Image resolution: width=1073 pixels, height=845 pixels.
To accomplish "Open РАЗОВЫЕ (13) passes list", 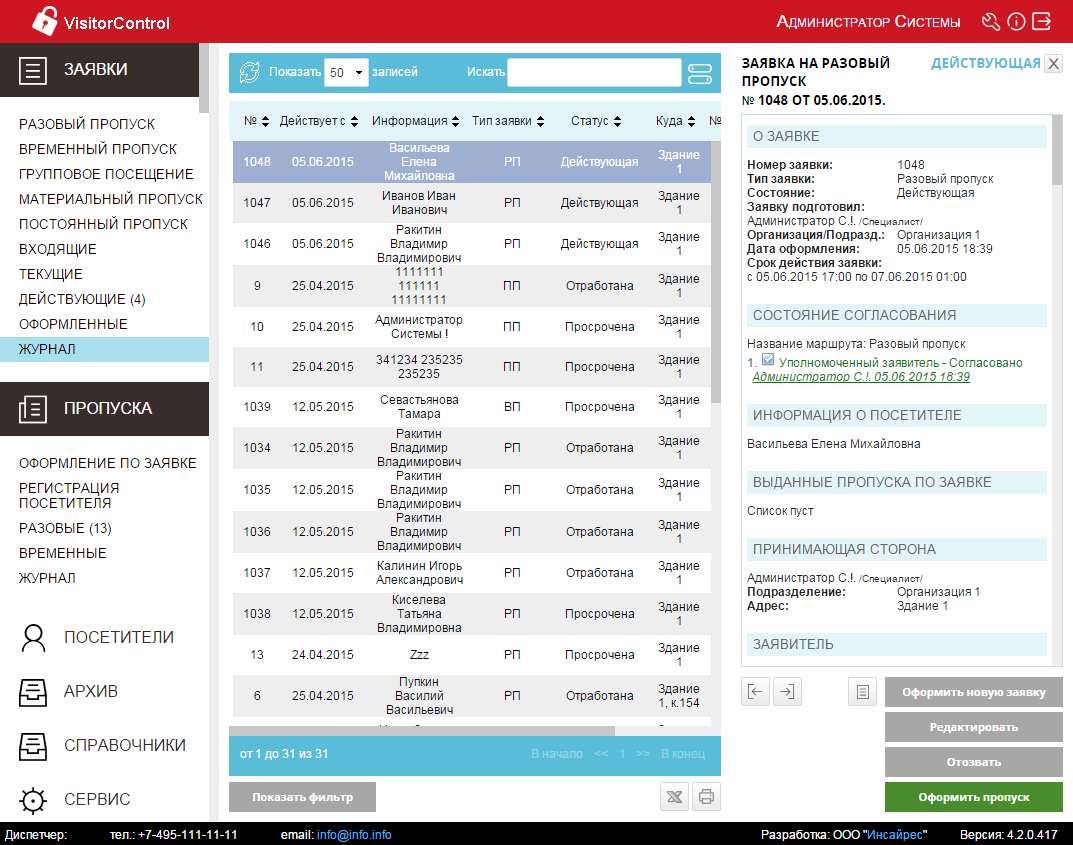I will pyautogui.click(x=65, y=528).
